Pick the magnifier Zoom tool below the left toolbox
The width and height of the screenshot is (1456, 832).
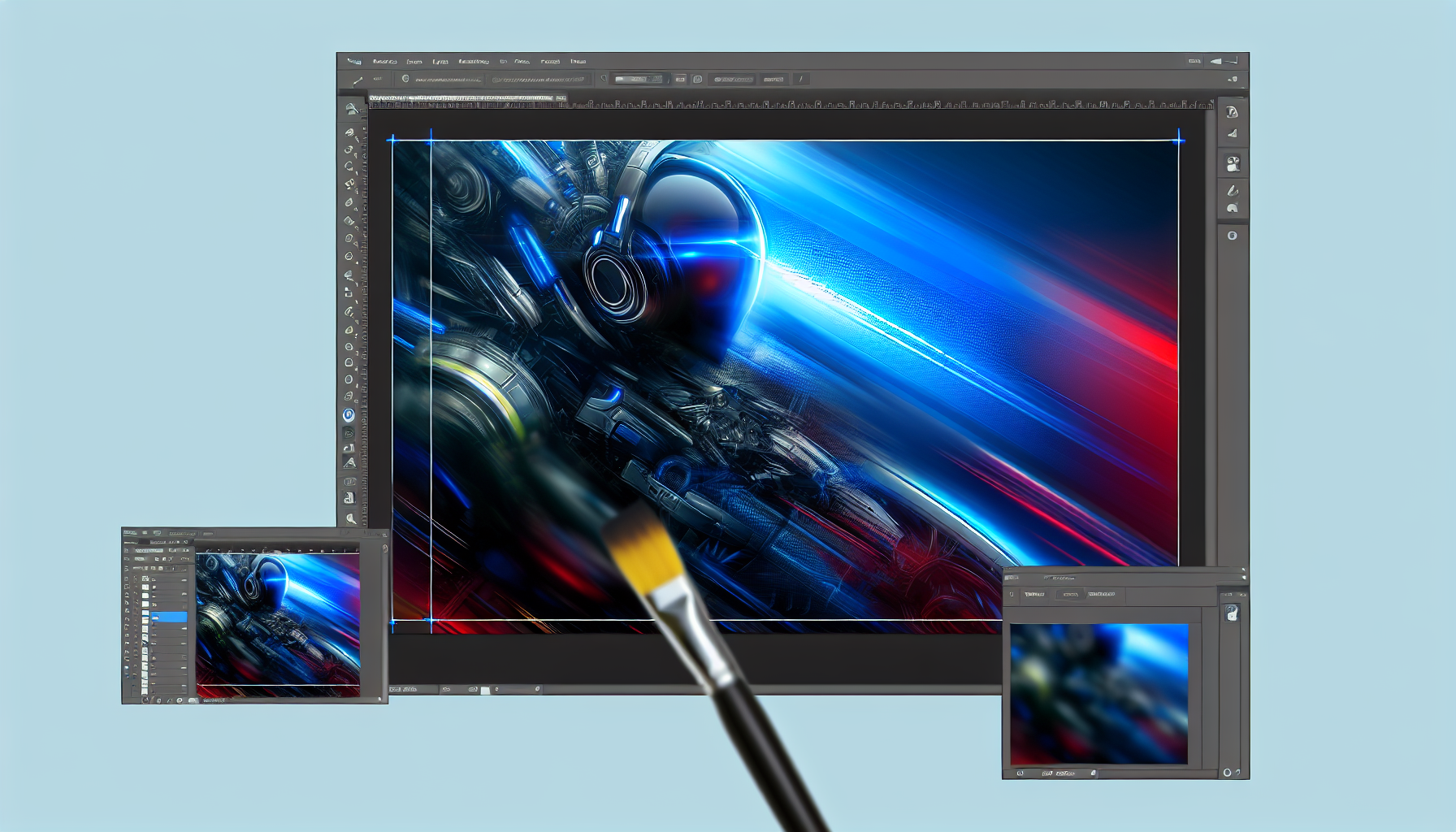tap(351, 518)
